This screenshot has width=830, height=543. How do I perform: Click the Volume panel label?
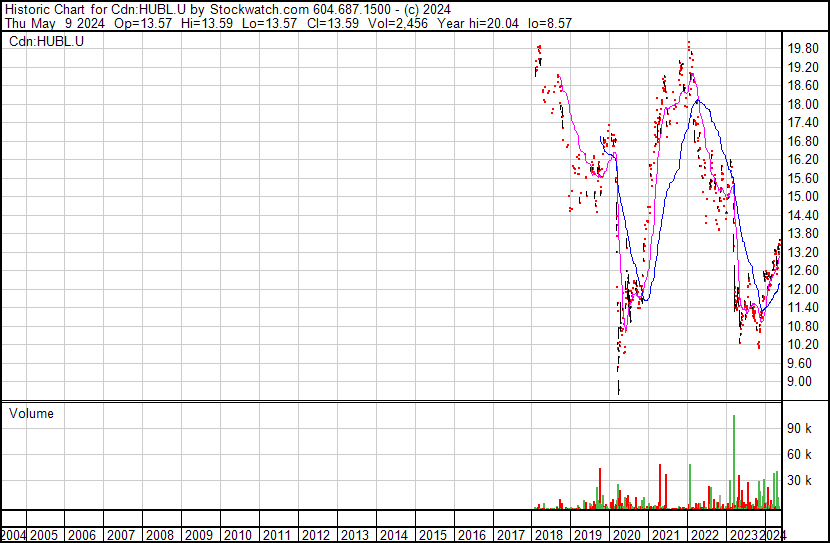coord(32,414)
